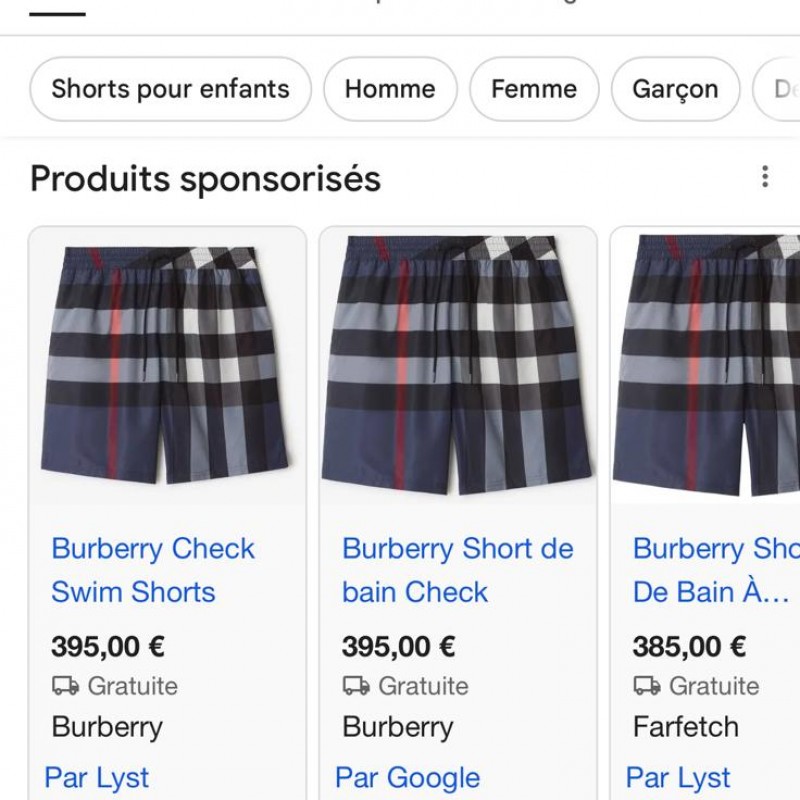Screen dimensions: 800x800
Task: Open the first Burberry swim shorts image
Action: tap(165, 365)
